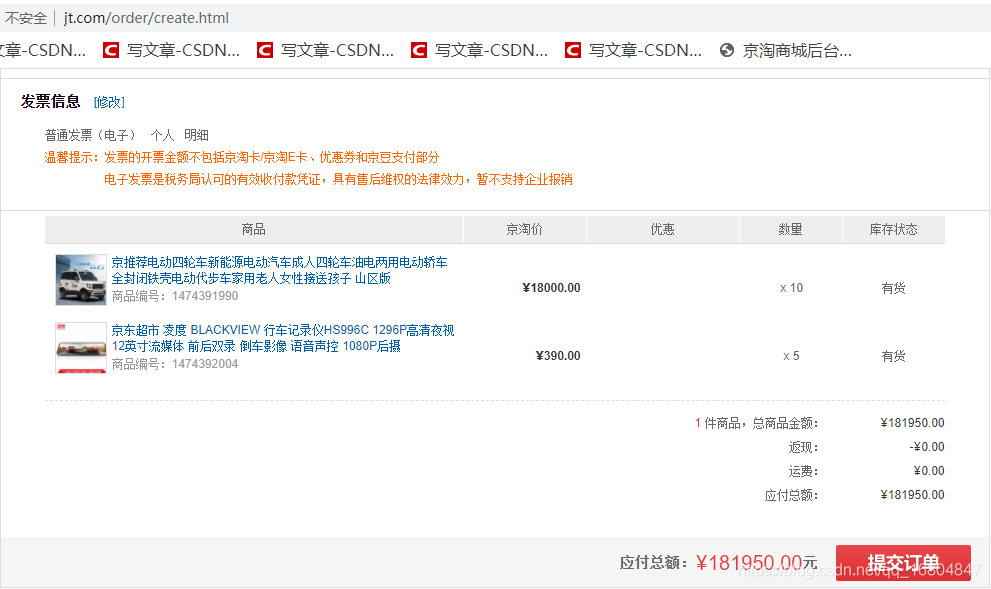The height and width of the screenshot is (589, 991).
Task: Click the 运费 ¥0.00 value
Action: (x=929, y=471)
